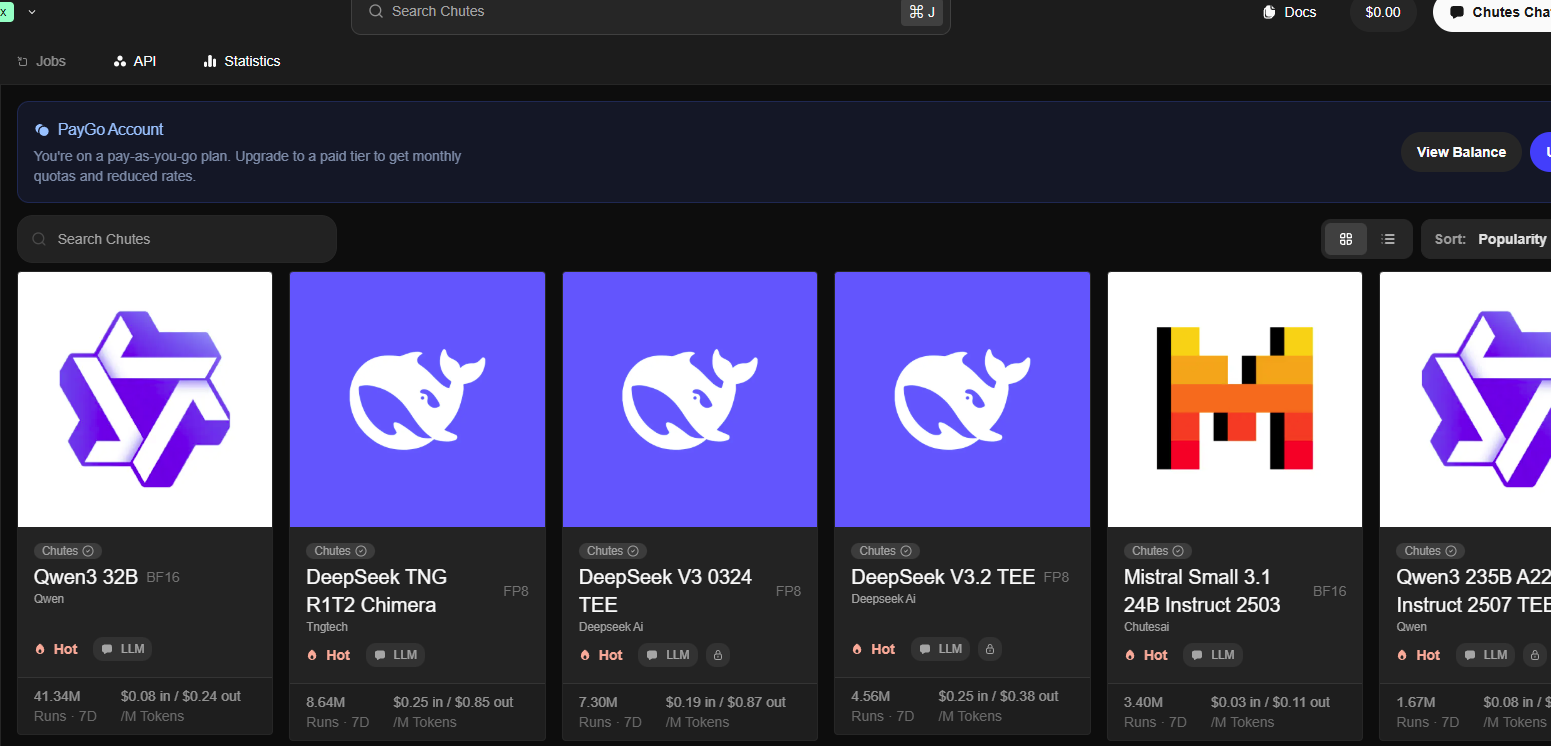Screen dimensions: 1551x746
Task: Focus the top Search Chutes bar
Action: (640, 12)
